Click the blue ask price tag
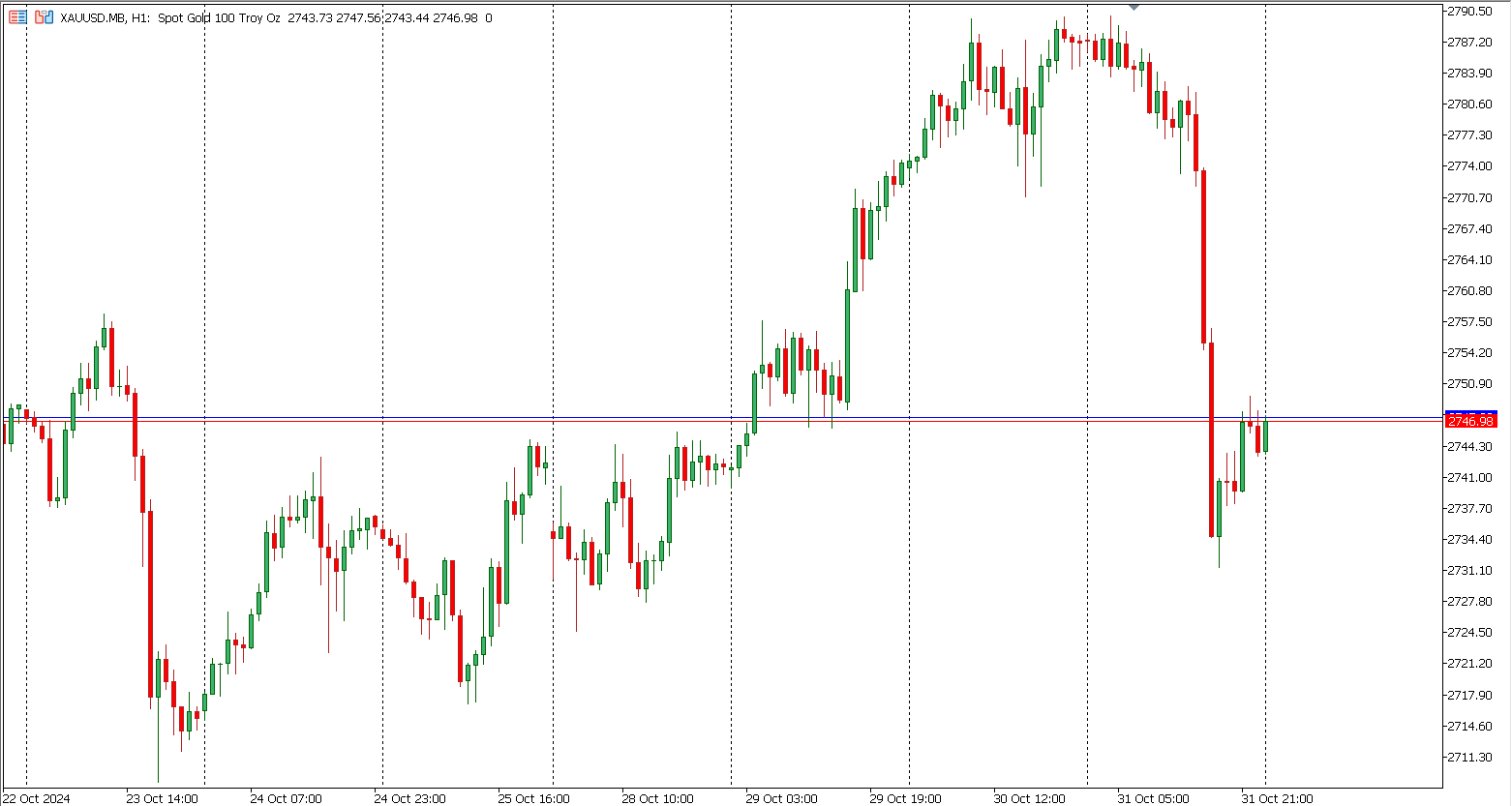This screenshot has width=1512, height=806. (1470, 413)
